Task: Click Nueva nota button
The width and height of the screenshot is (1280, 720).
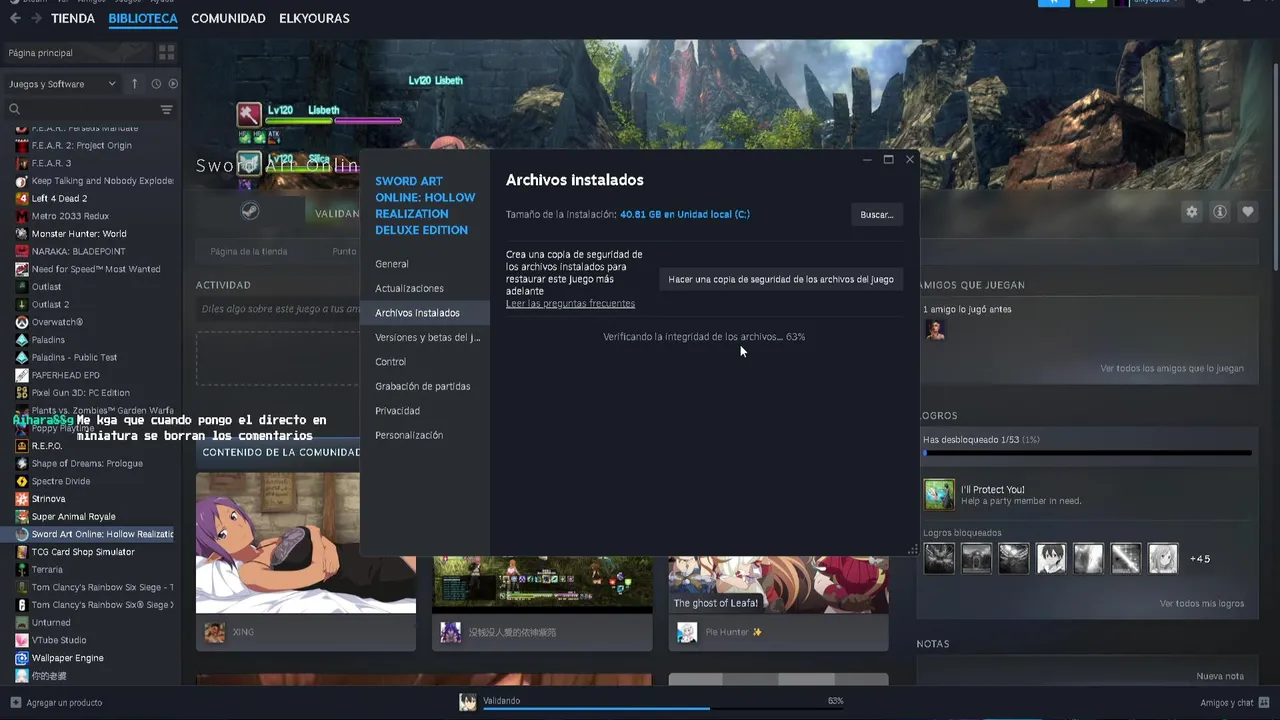Action: tap(1220, 676)
